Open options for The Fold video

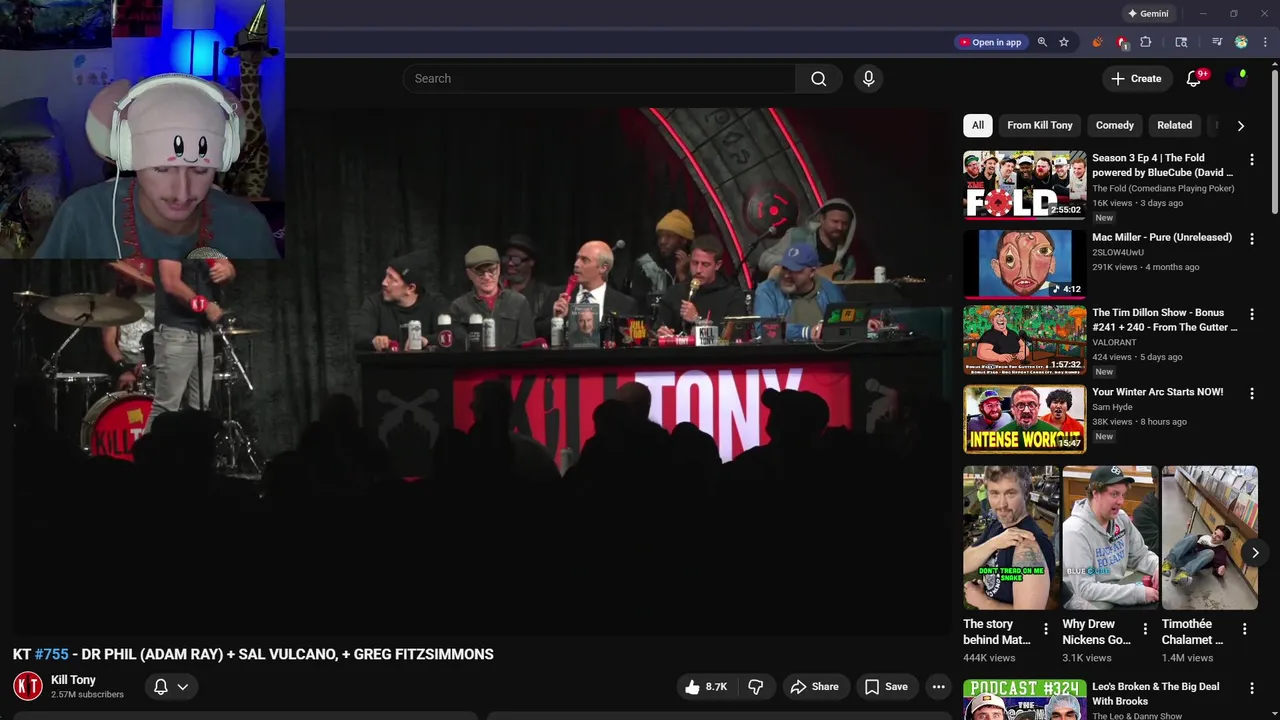click(1251, 160)
